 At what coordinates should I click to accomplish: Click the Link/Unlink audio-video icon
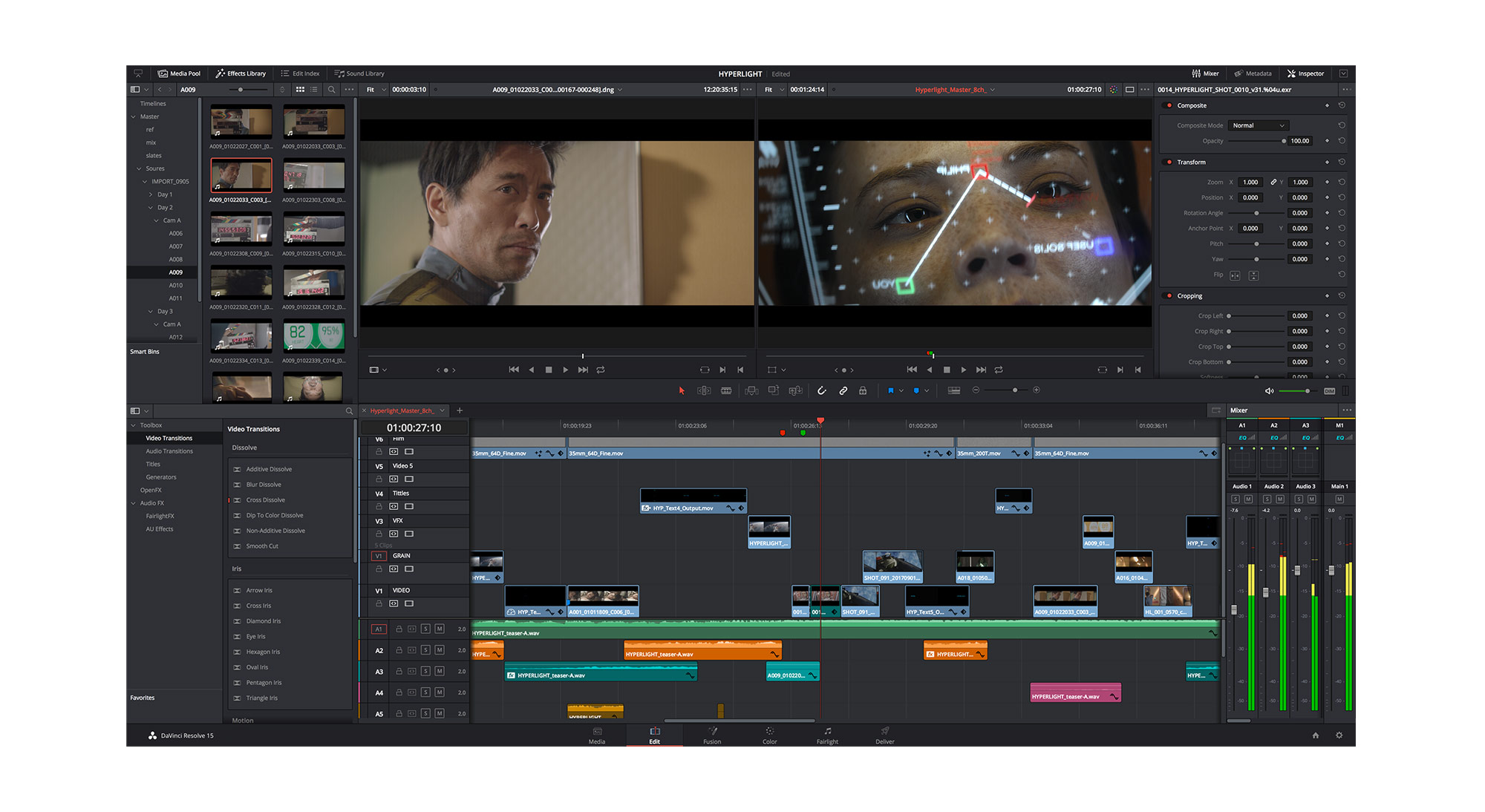pos(844,391)
